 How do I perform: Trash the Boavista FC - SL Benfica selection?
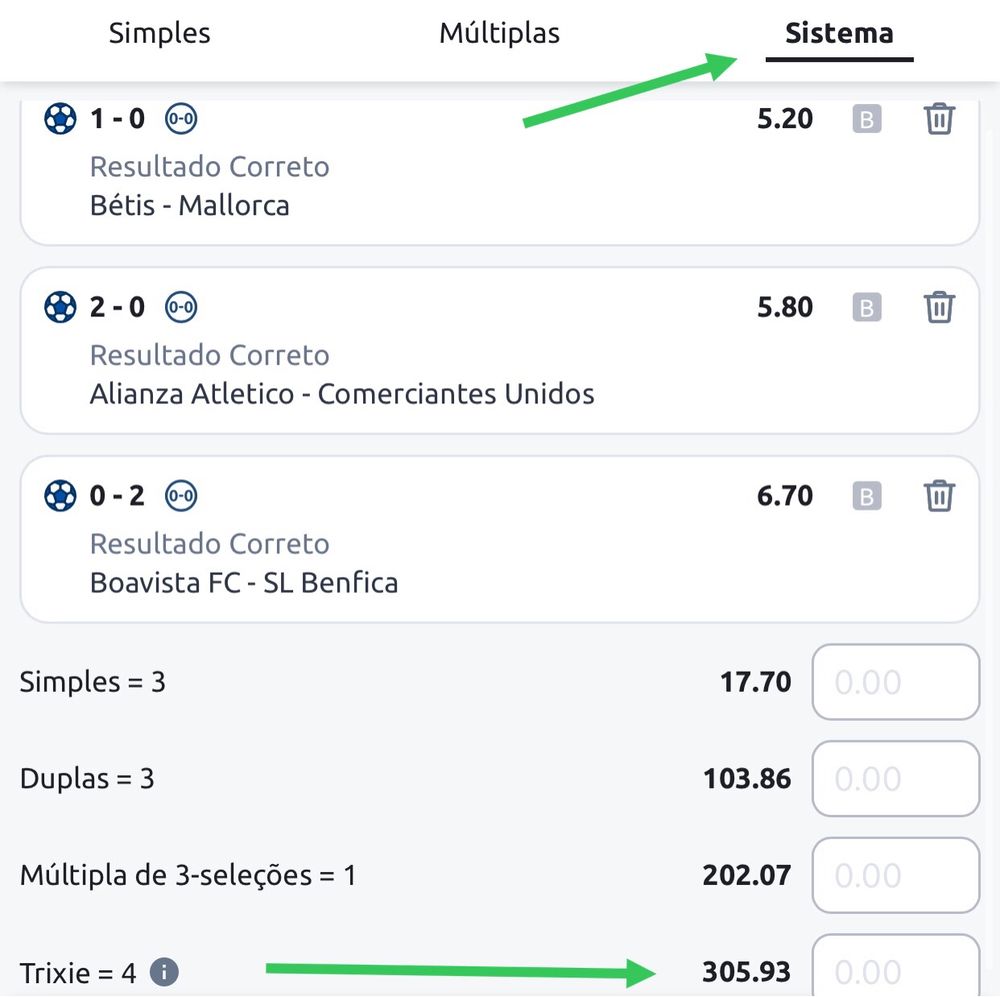[x=939, y=496]
